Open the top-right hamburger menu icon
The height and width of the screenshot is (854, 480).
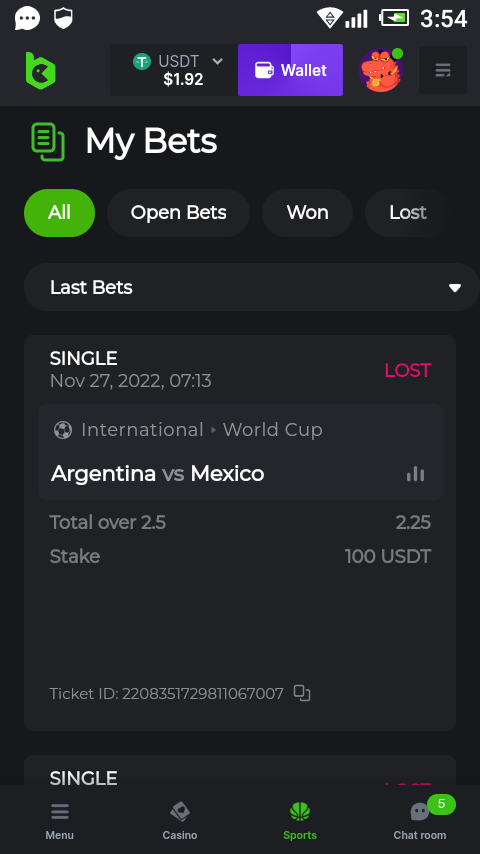[x=442, y=70]
